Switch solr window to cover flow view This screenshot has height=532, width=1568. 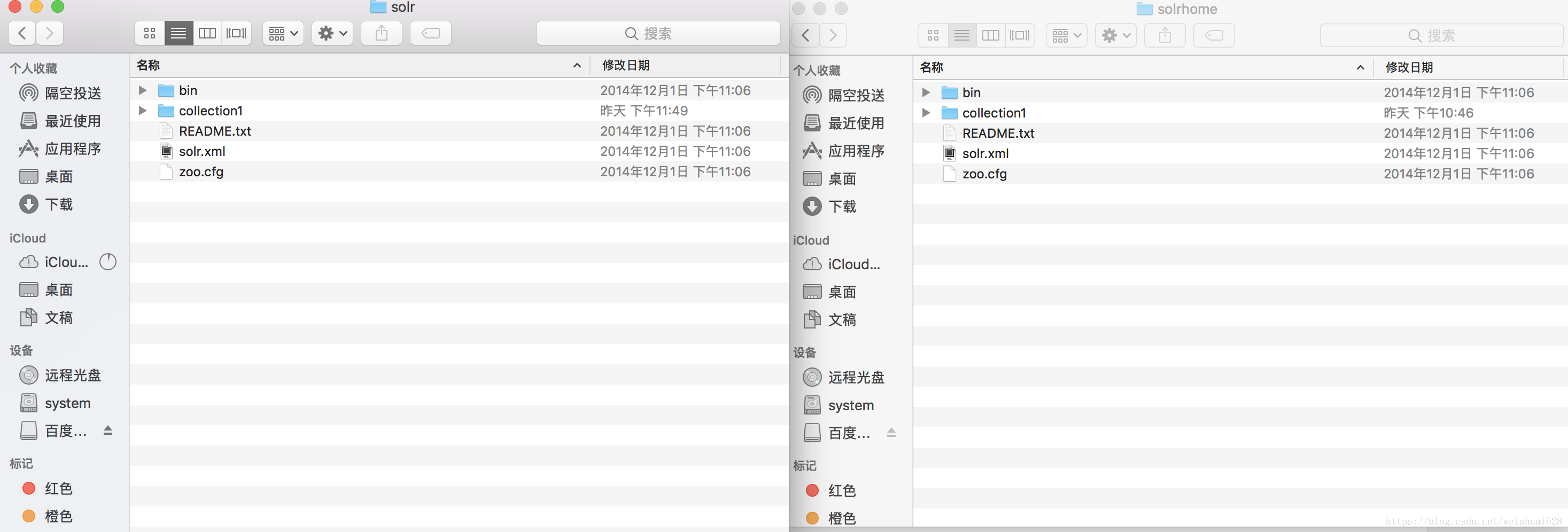click(x=236, y=33)
